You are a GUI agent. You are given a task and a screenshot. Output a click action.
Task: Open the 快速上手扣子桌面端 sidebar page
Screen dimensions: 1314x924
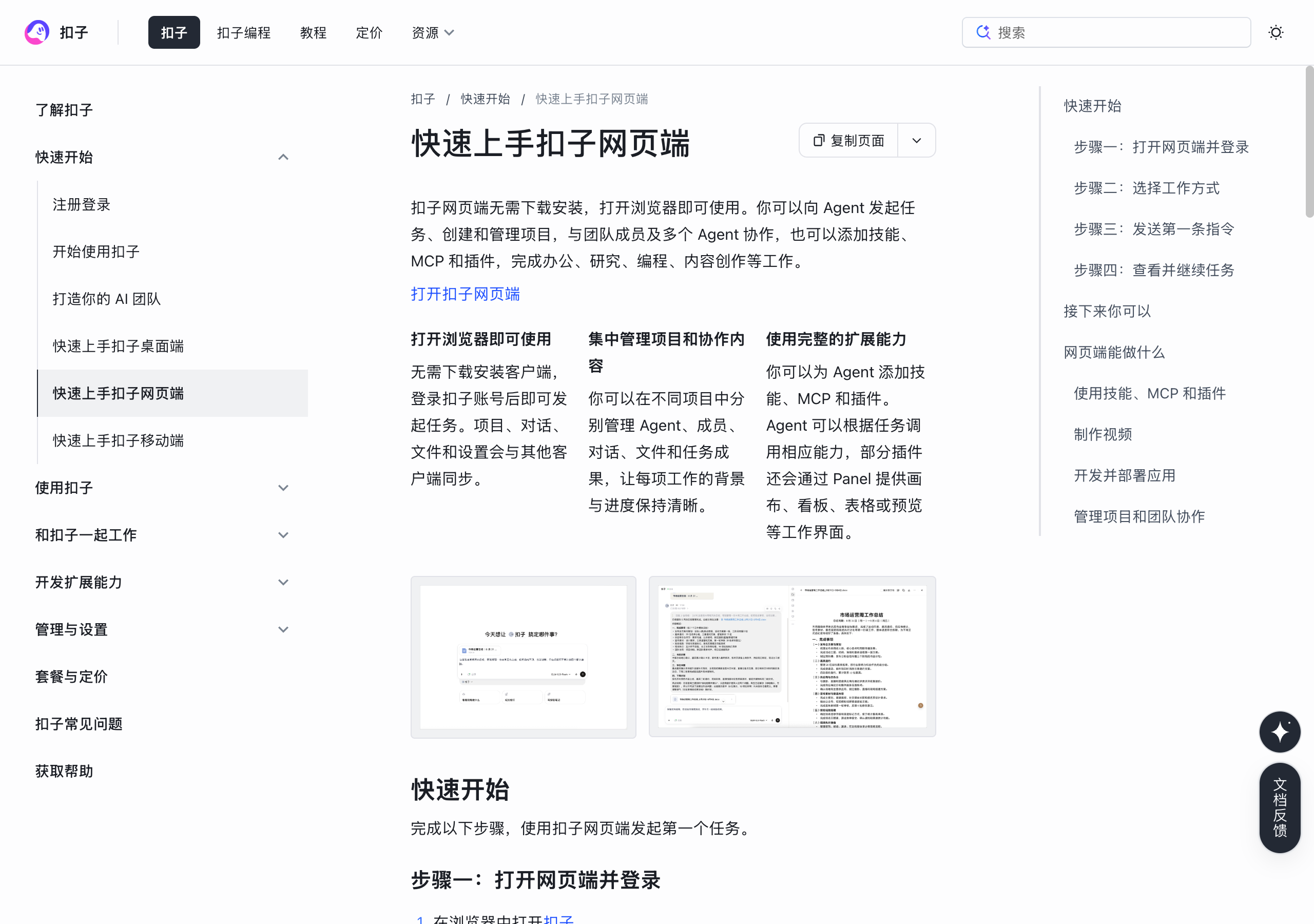[118, 346]
